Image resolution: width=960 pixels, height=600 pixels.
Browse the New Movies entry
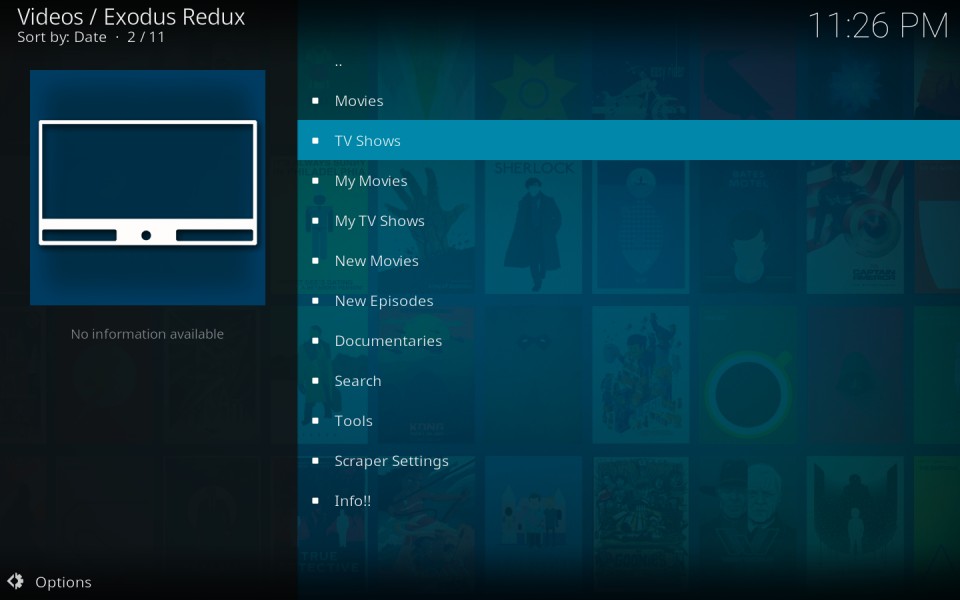(x=628, y=260)
